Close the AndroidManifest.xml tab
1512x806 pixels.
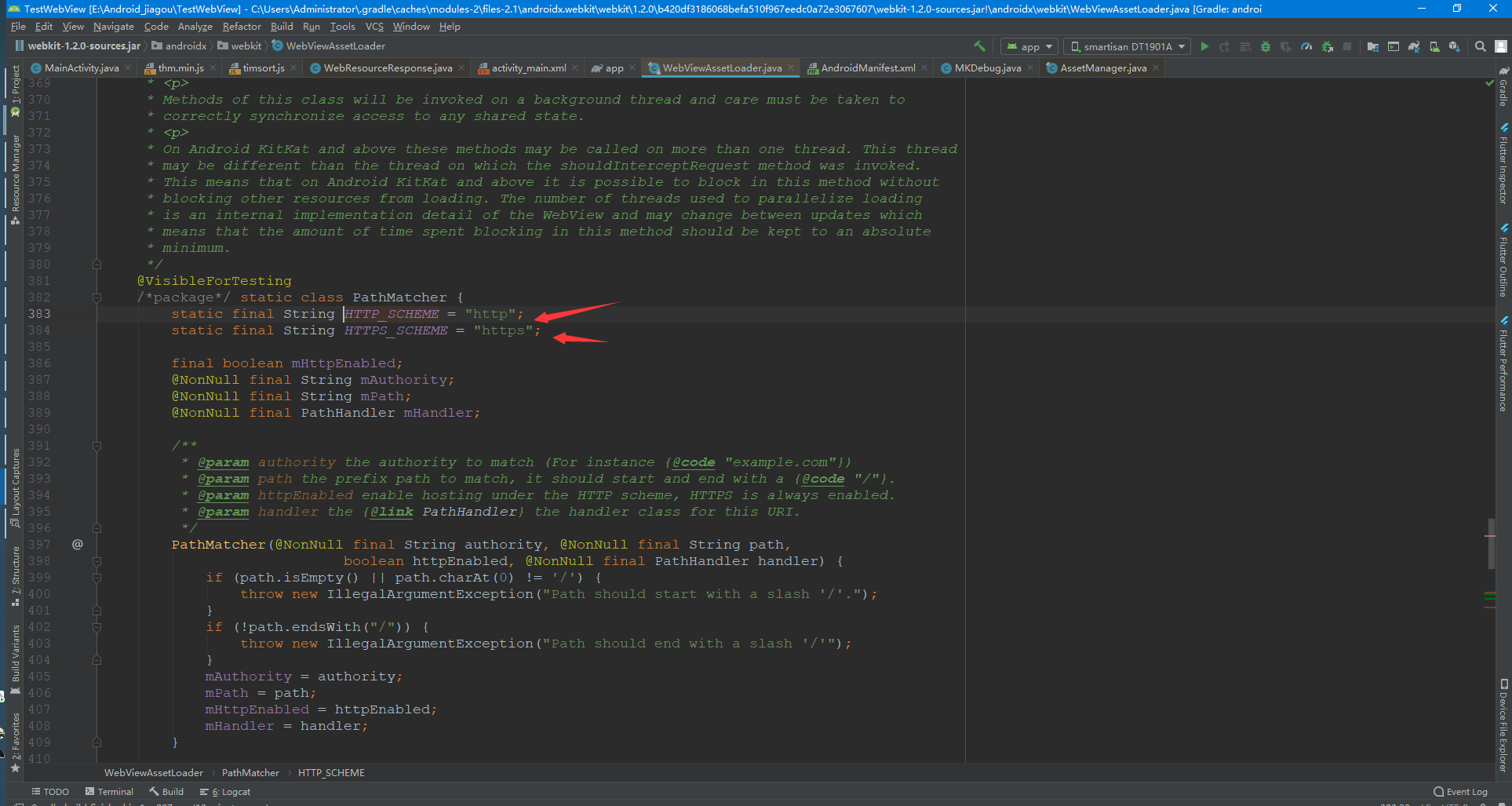924,68
